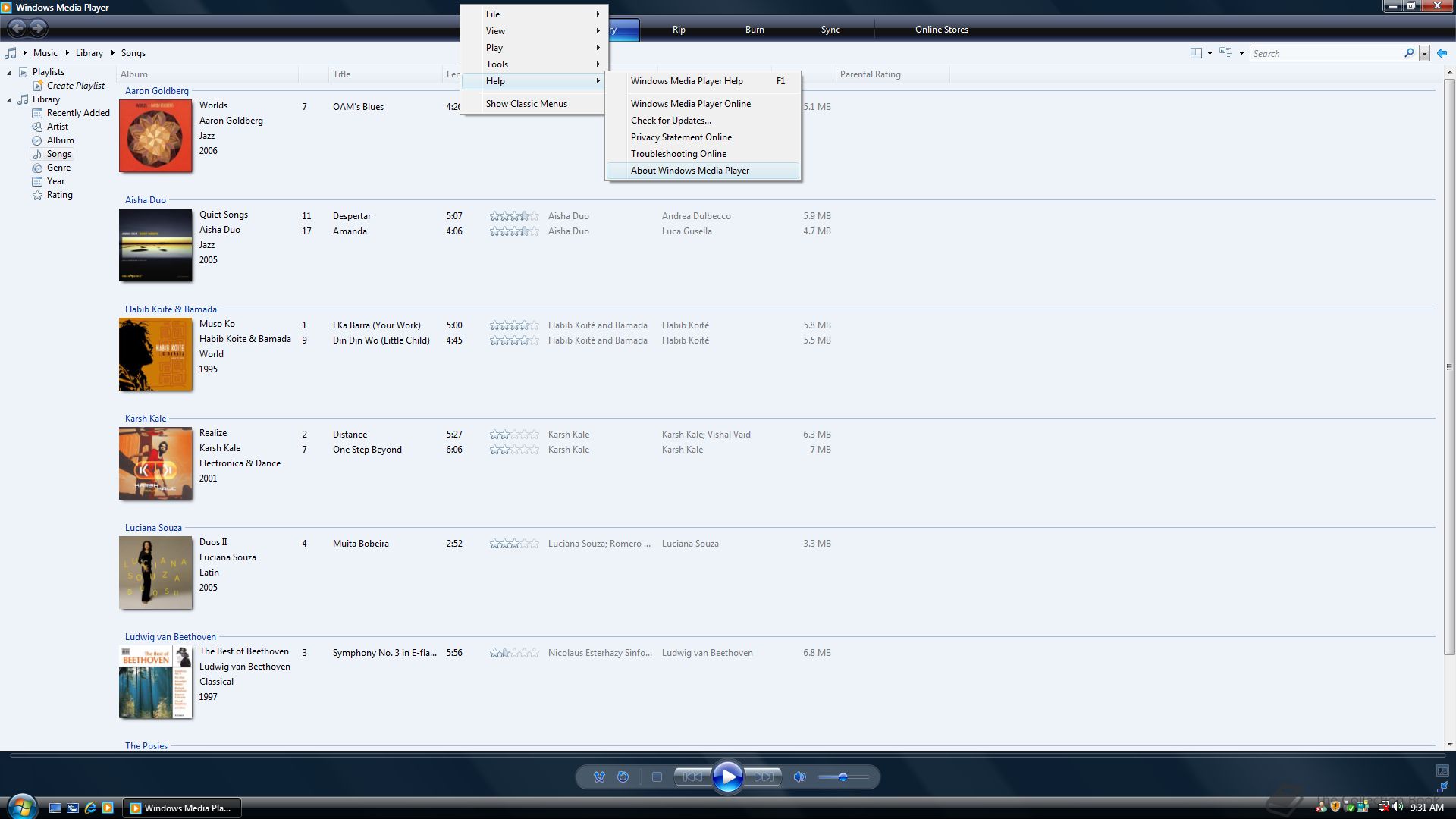Click the Muso Ko album cover
Screen dimensions: 1456x819
coord(155,354)
